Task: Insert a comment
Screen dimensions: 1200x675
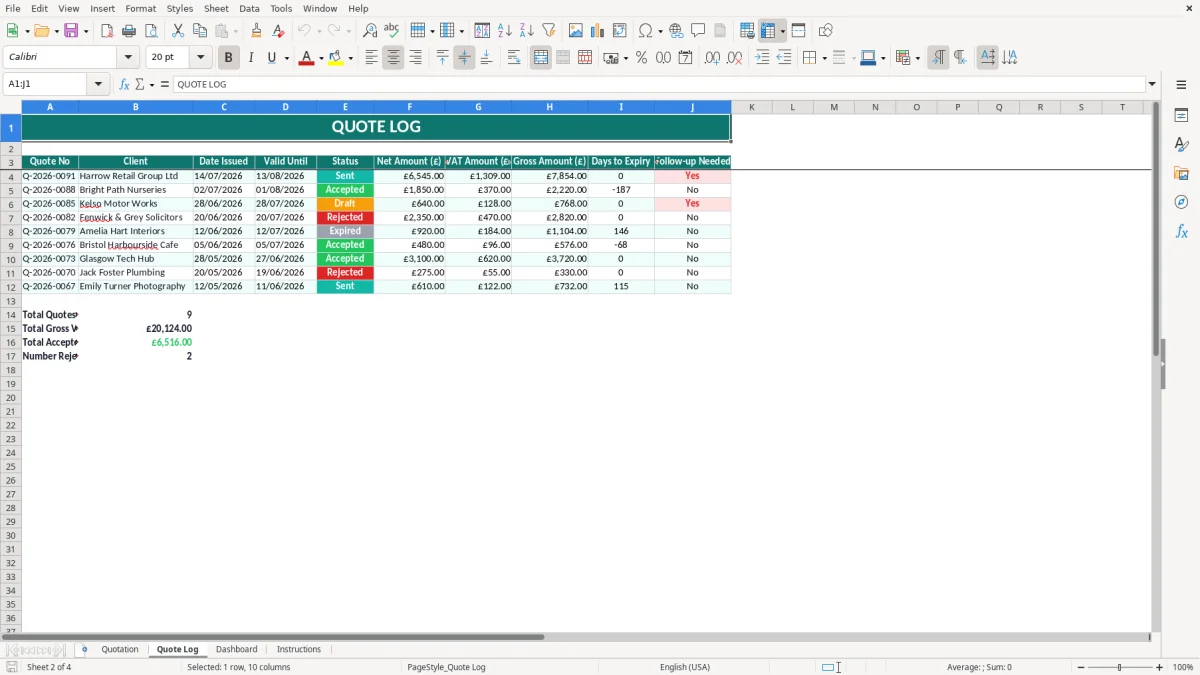Action: pos(699,31)
